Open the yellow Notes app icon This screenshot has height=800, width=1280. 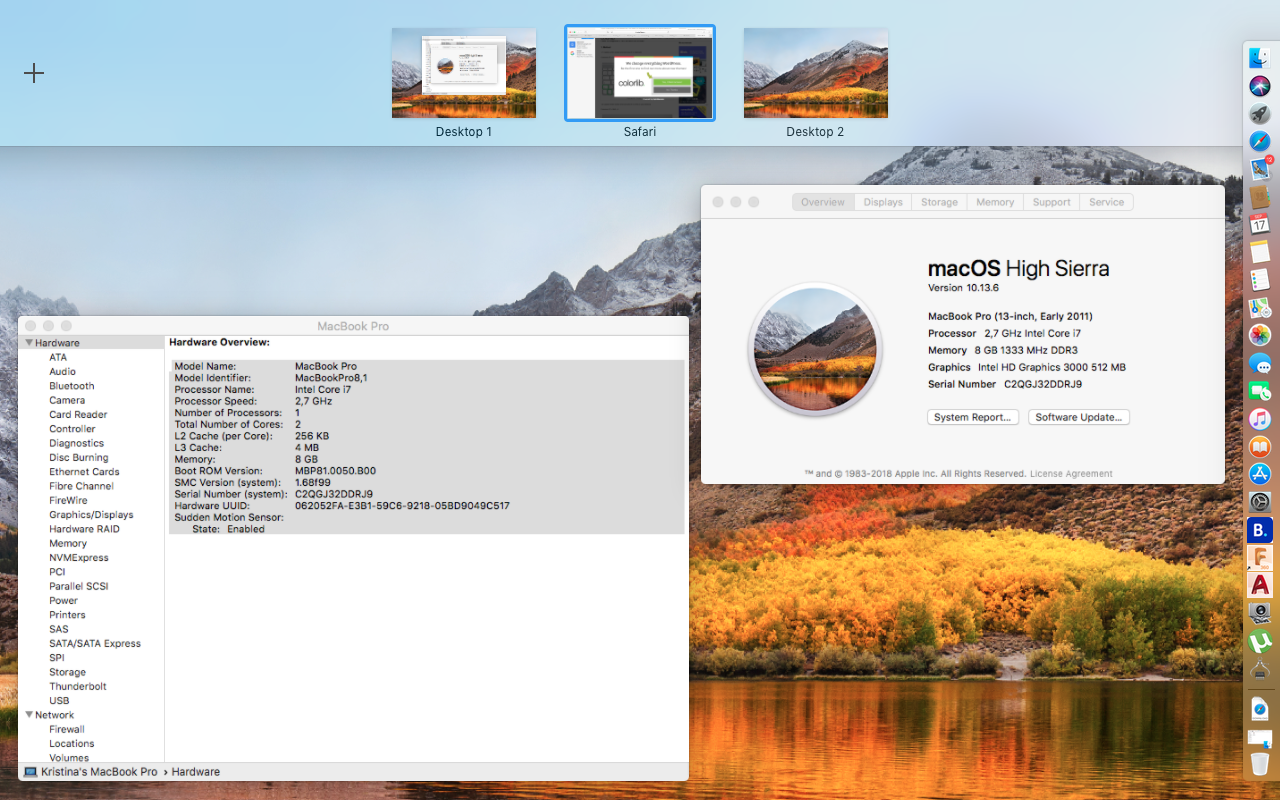[x=1260, y=252]
